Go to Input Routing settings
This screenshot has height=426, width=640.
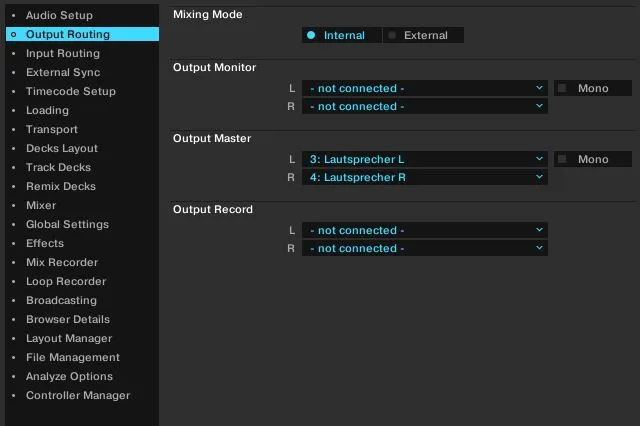click(x=62, y=53)
